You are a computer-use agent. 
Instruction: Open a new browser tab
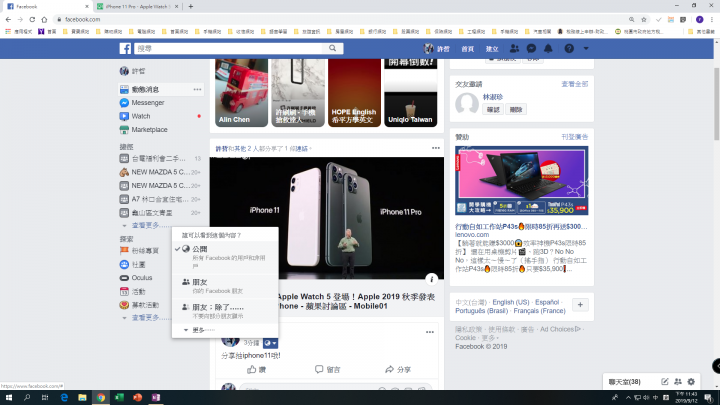[191, 6]
